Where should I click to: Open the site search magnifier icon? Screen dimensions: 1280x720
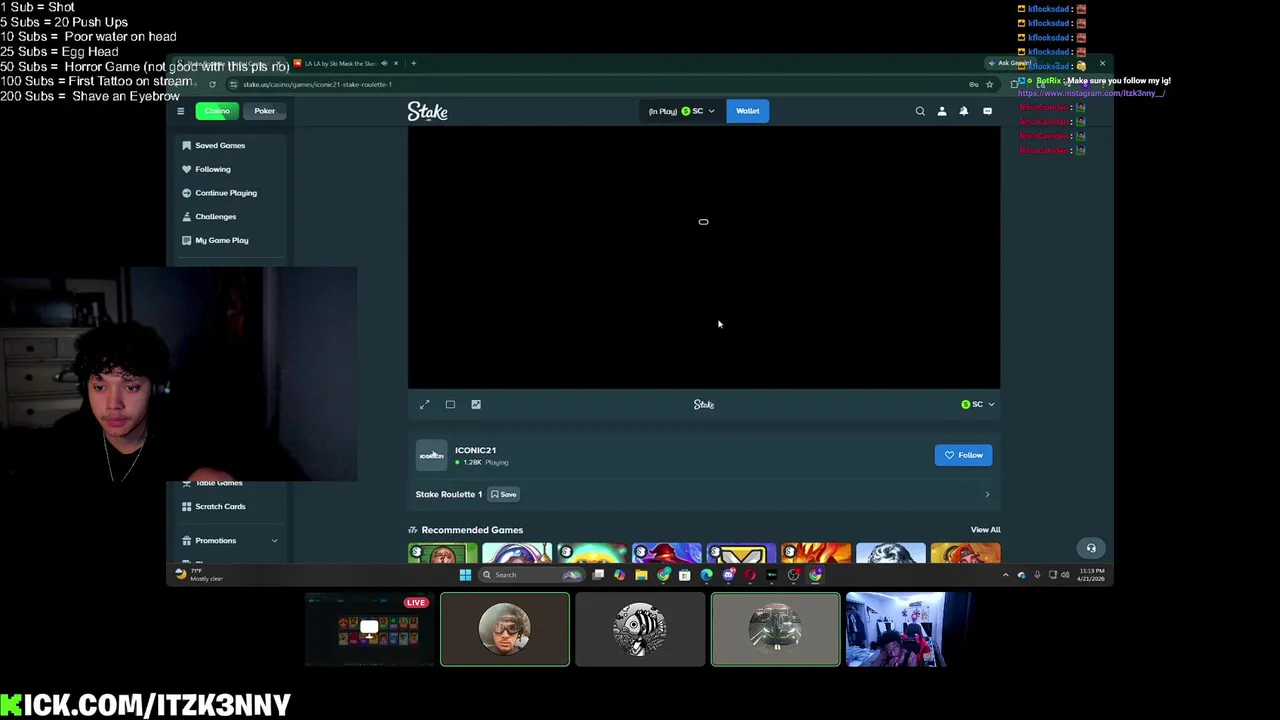[x=920, y=111]
